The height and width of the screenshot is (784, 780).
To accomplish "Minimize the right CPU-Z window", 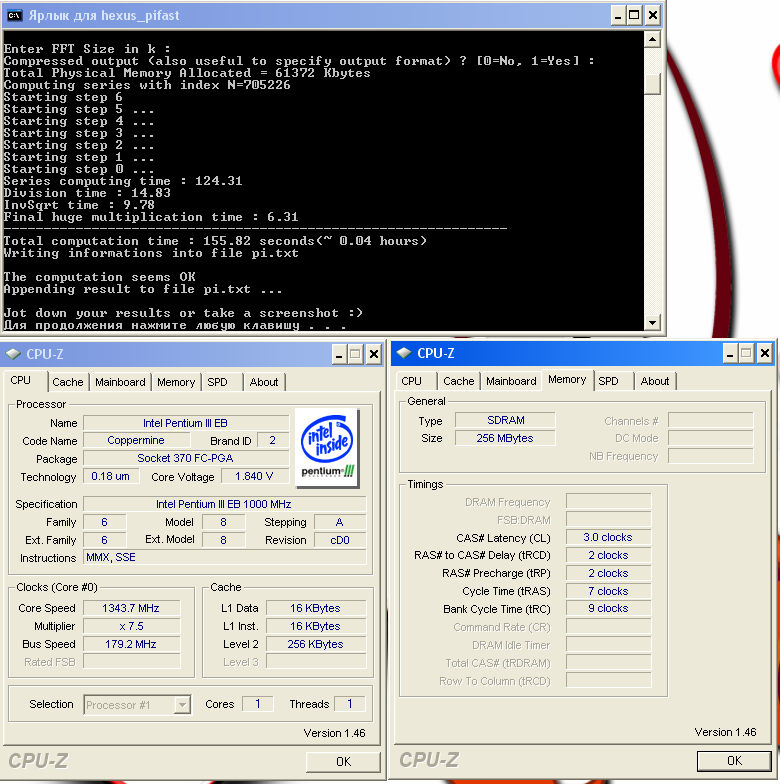I will [x=730, y=354].
